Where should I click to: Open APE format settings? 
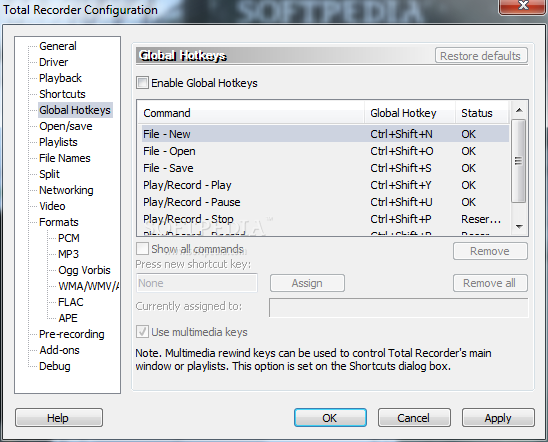[68, 318]
